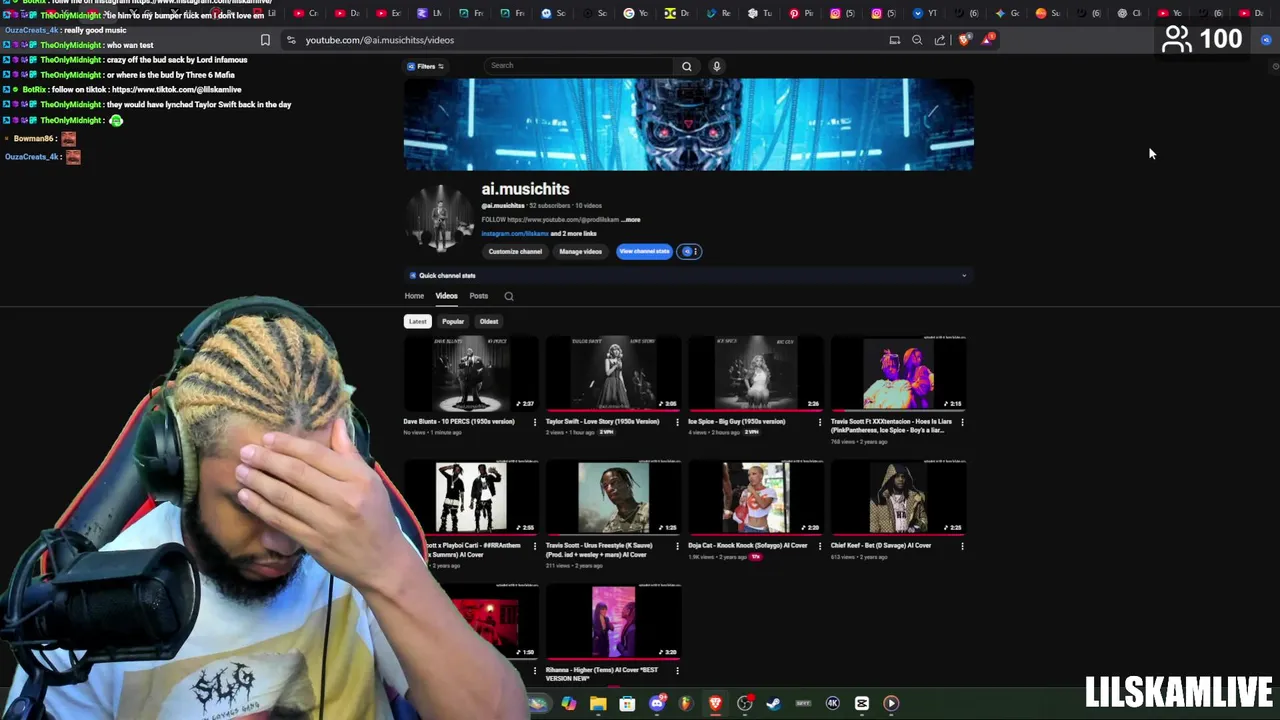Screen dimensions: 1280x720
Task: Open options menu for Hoes Is Liars video
Action: 962,422
